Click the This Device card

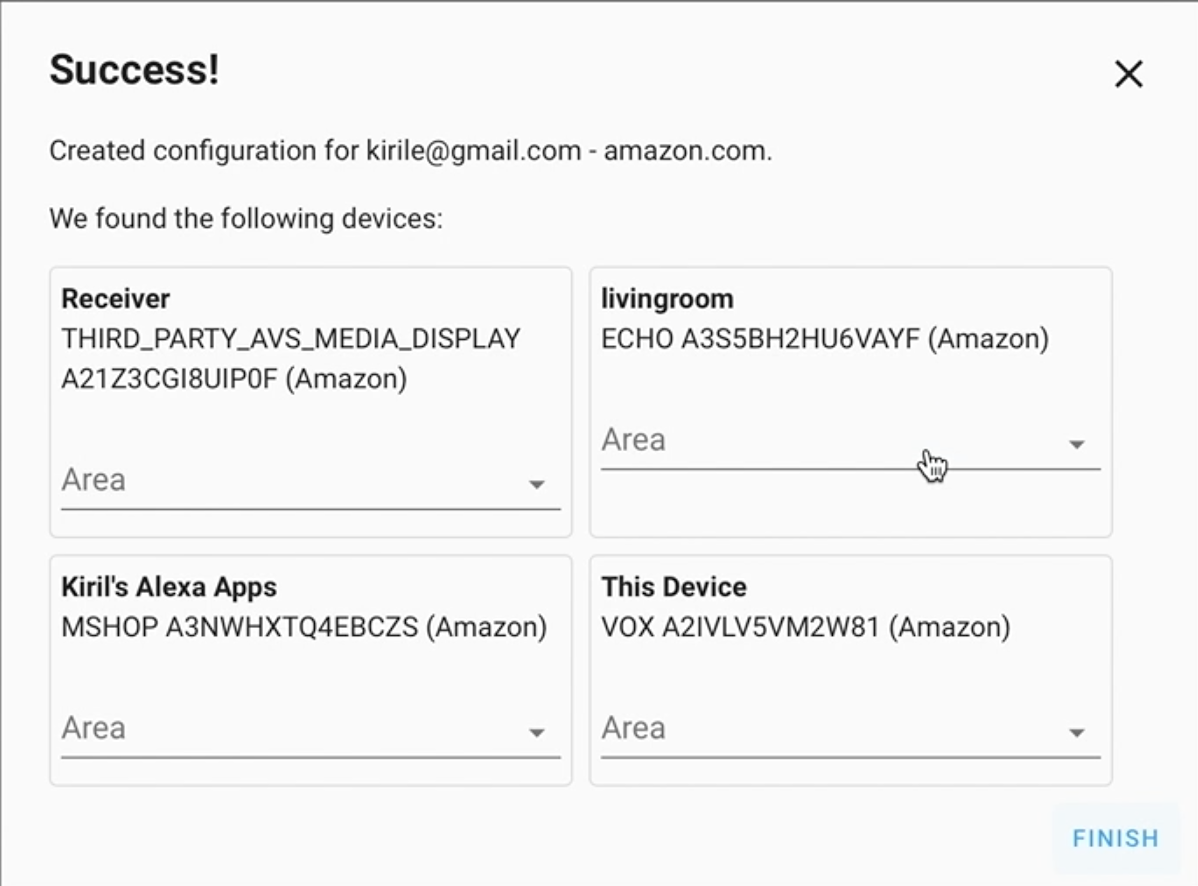coord(850,620)
